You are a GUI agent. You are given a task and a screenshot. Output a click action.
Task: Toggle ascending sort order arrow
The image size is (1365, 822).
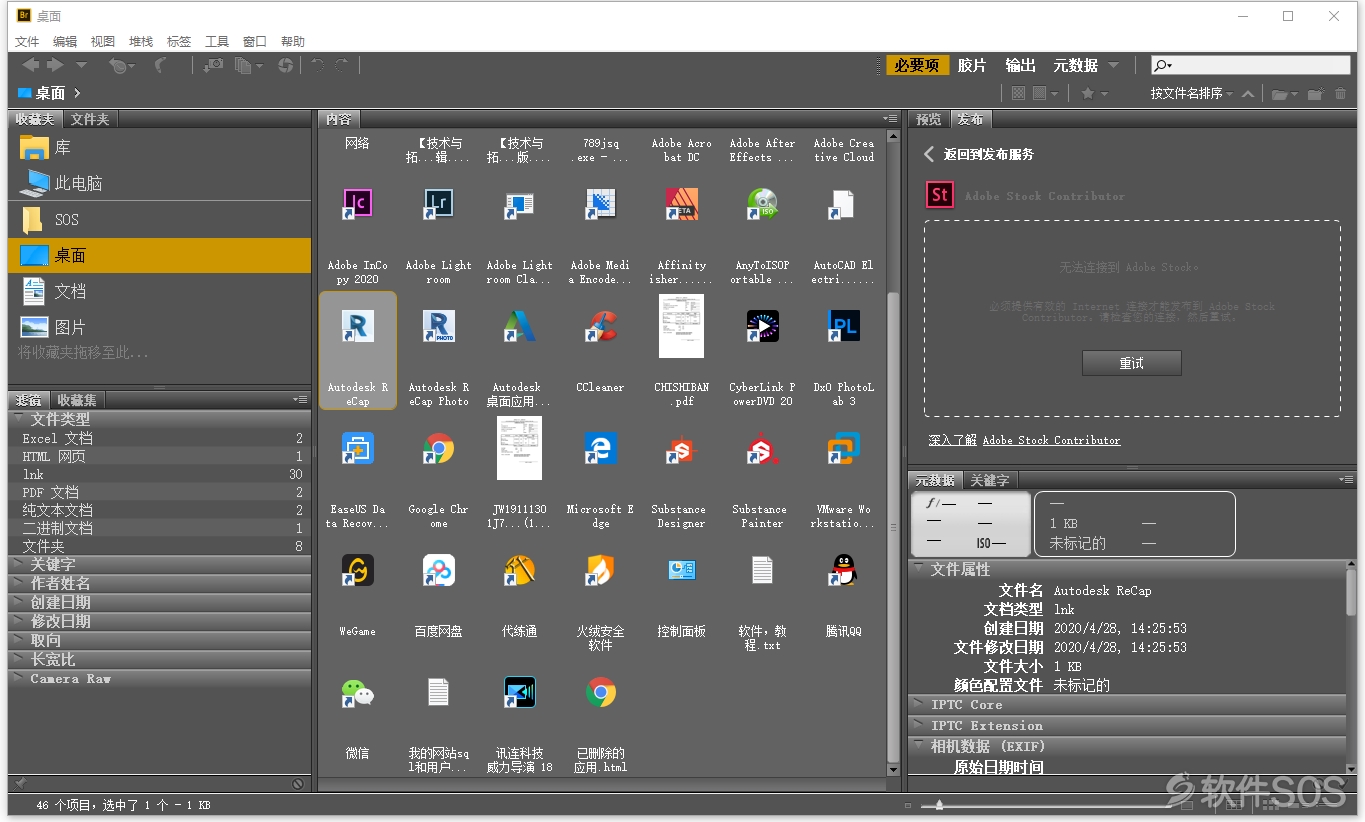click(1247, 93)
